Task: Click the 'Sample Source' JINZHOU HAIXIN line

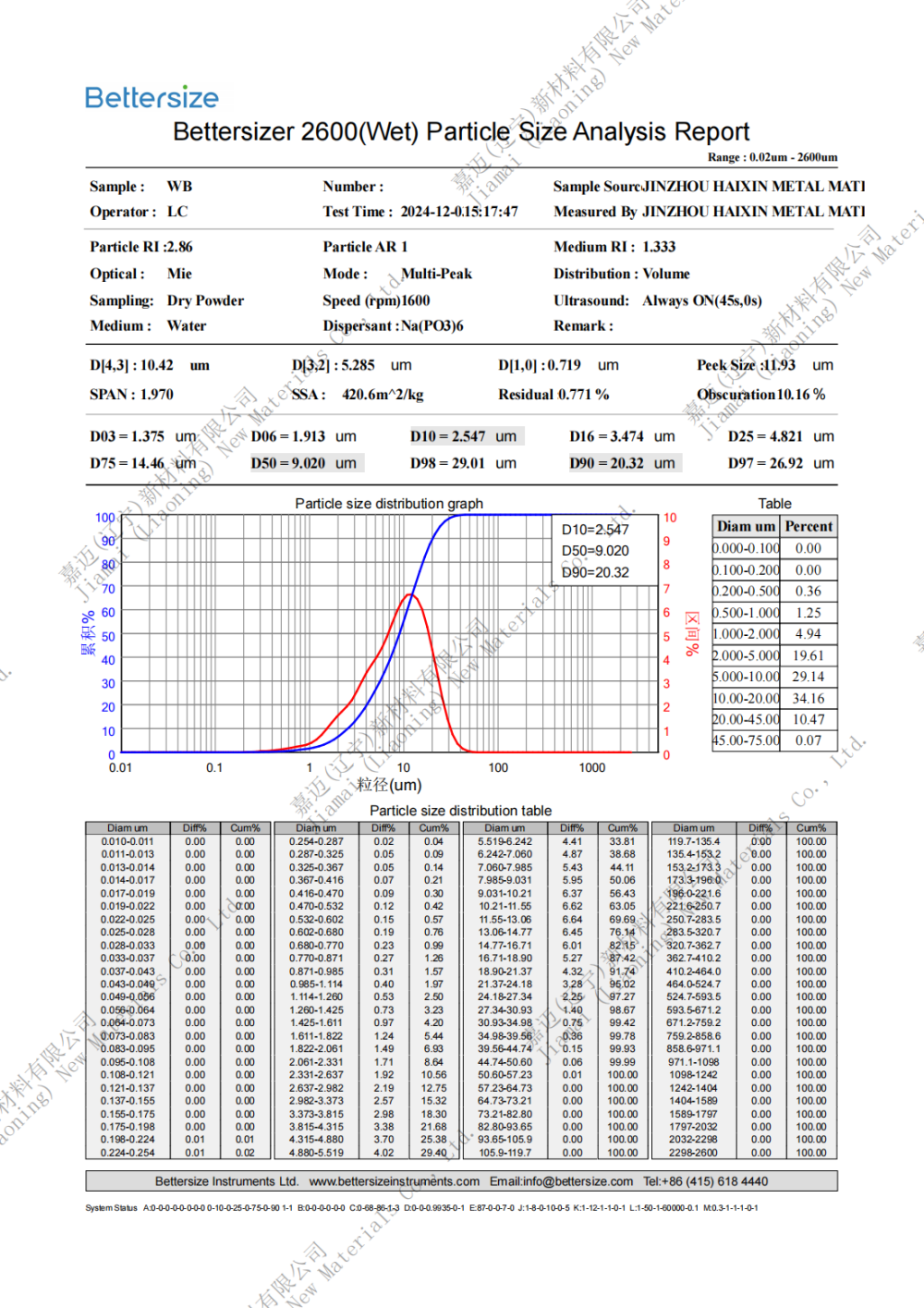Action: pyautogui.click(x=709, y=186)
